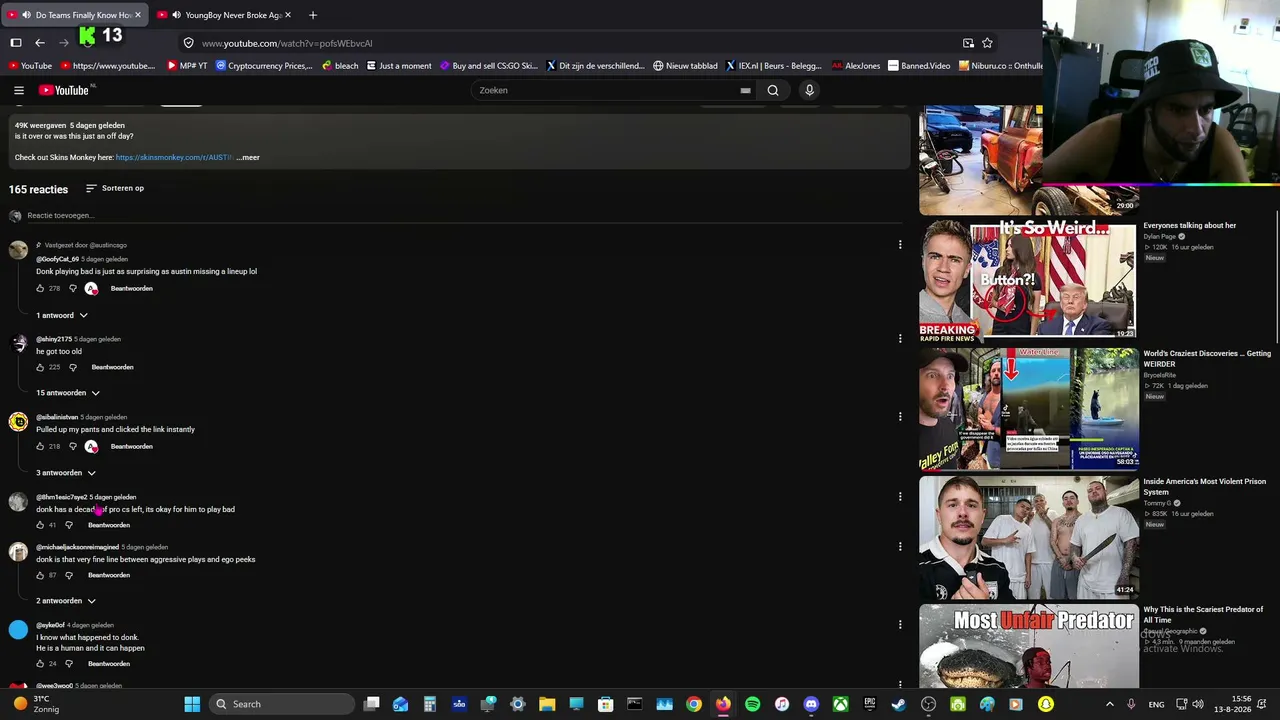Image resolution: width=1280 pixels, height=720 pixels.
Task: Open on-screen keyboard in the search box
Action: [745, 90]
